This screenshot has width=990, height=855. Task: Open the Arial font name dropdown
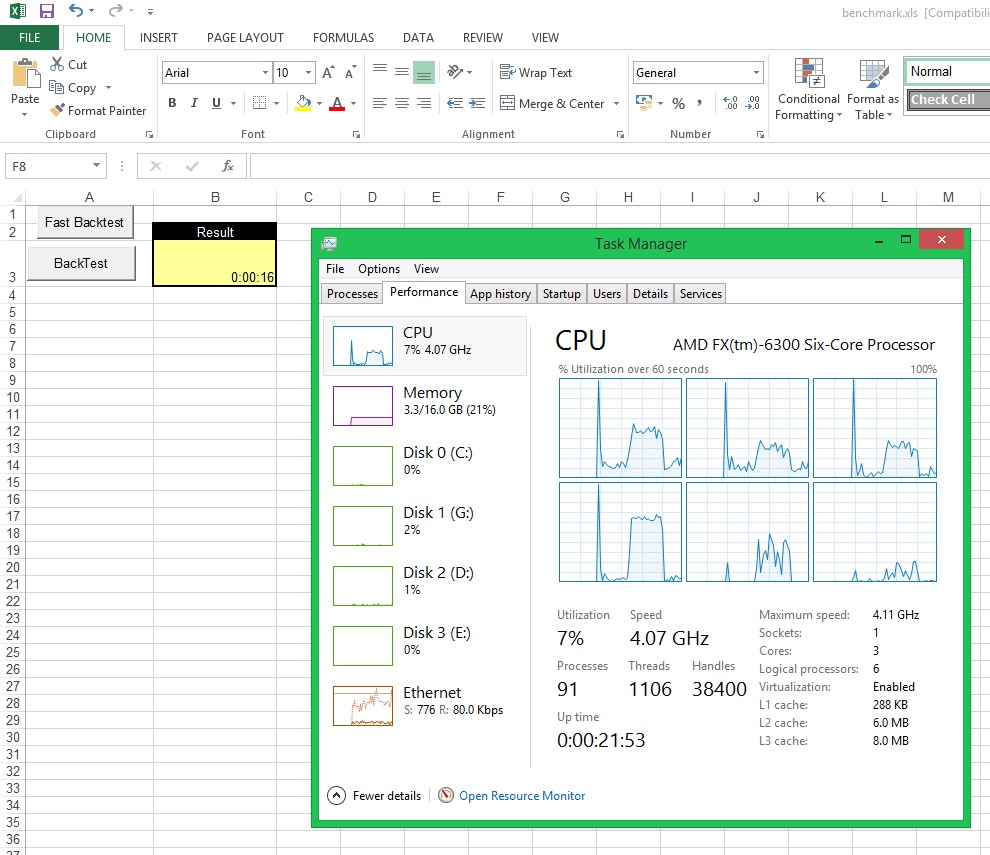(265, 73)
